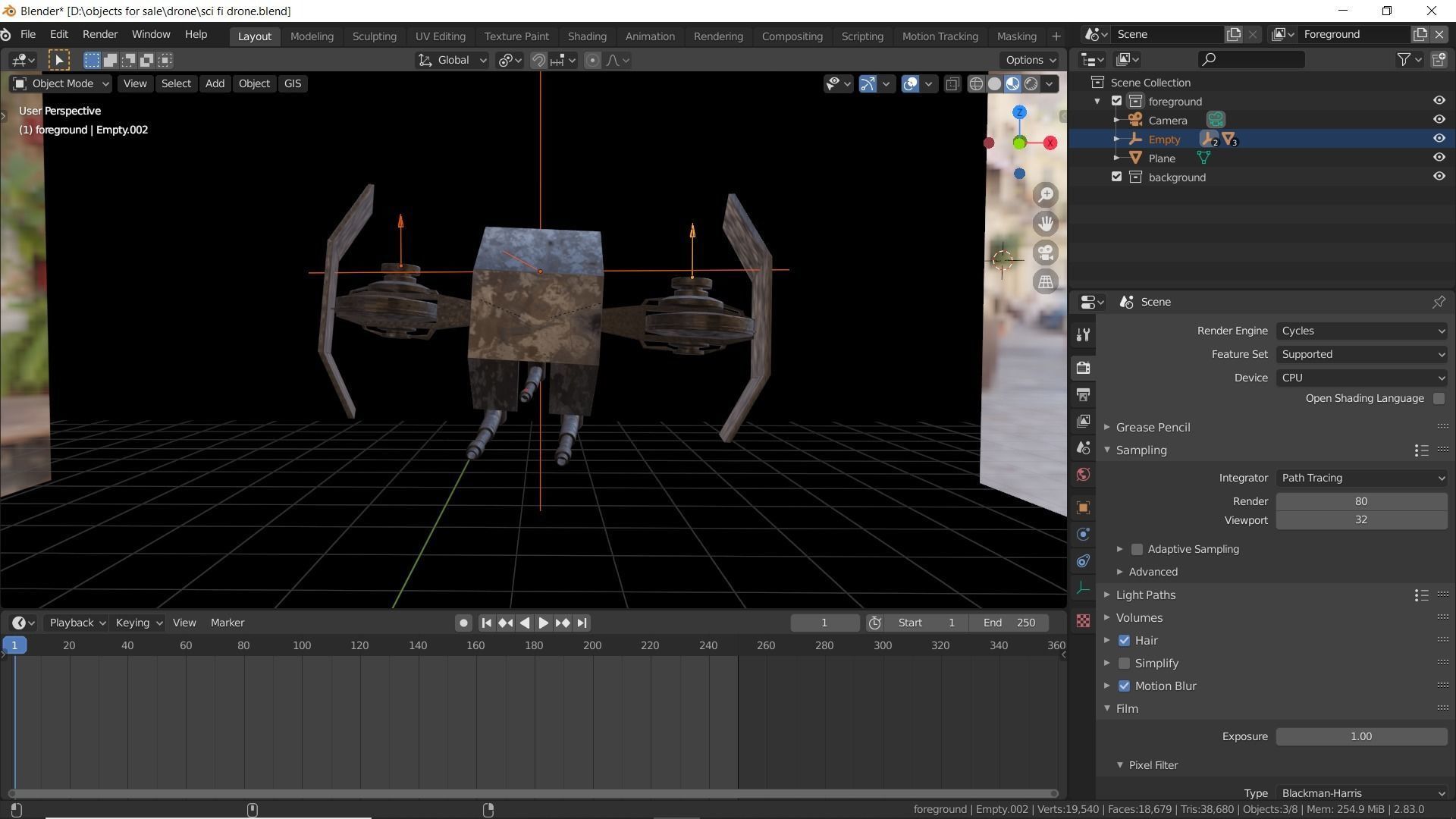The height and width of the screenshot is (819, 1456).
Task: Open Object Mode dropdown
Action: 61,84
